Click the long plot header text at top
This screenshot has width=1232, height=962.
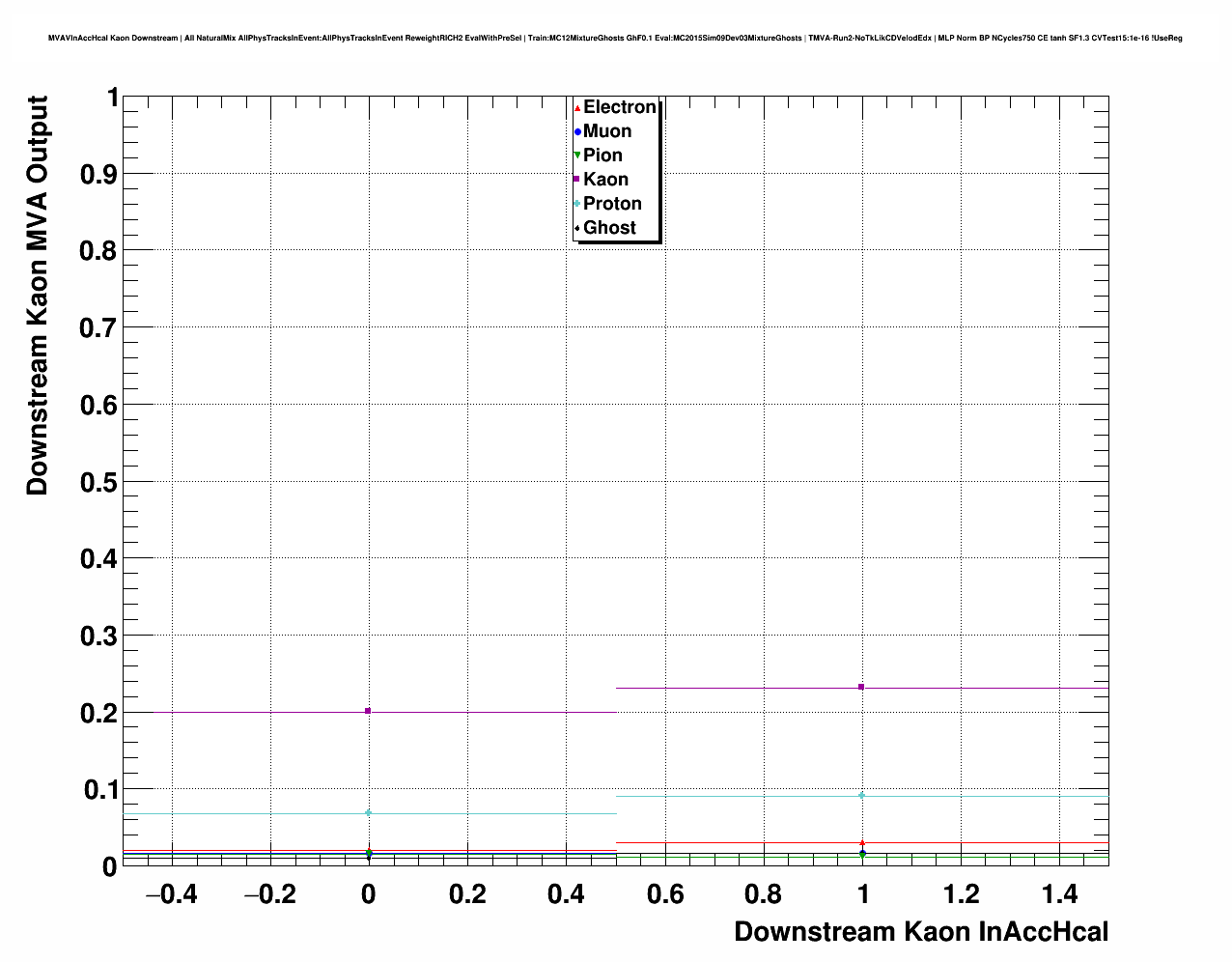[615, 38]
